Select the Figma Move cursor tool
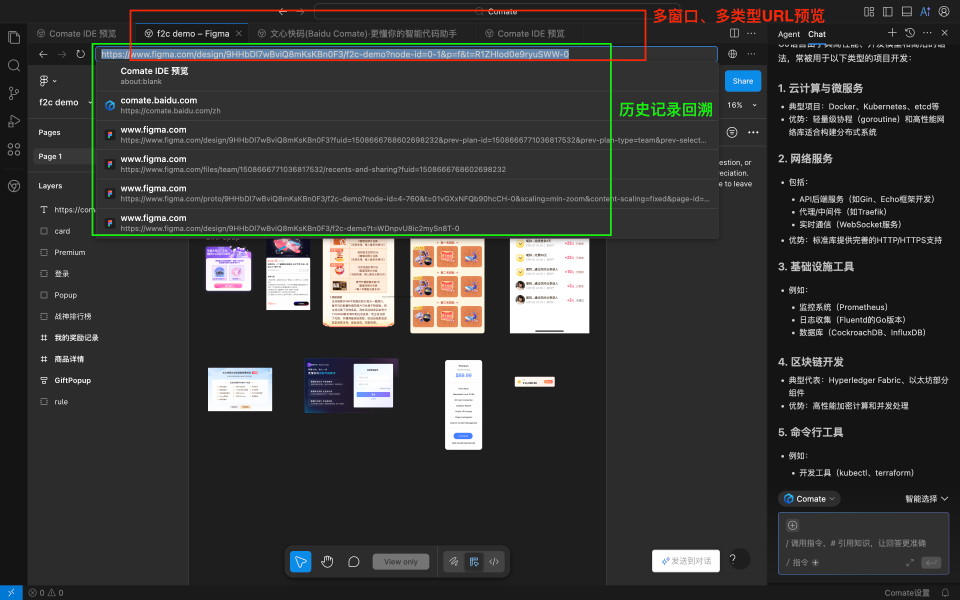Viewport: 960px width, 600px height. pyautogui.click(x=301, y=561)
